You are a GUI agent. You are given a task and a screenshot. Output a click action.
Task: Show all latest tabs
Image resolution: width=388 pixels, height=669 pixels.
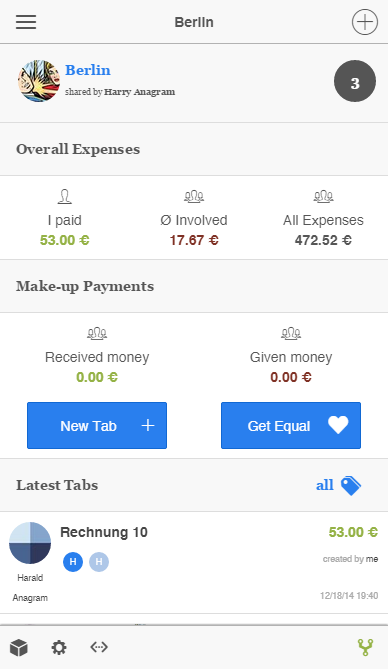[325, 485]
